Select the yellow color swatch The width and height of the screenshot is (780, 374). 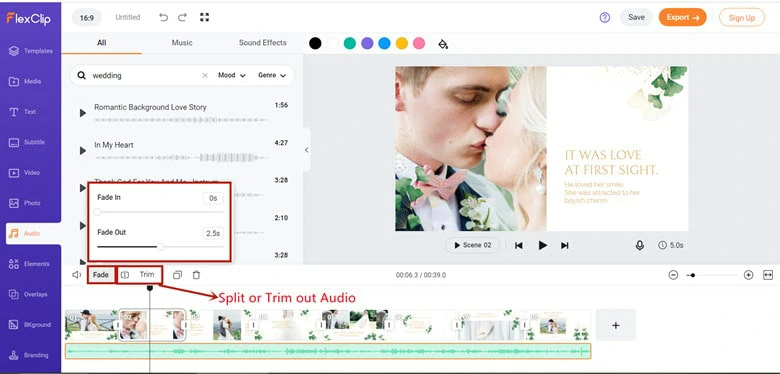point(401,43)
